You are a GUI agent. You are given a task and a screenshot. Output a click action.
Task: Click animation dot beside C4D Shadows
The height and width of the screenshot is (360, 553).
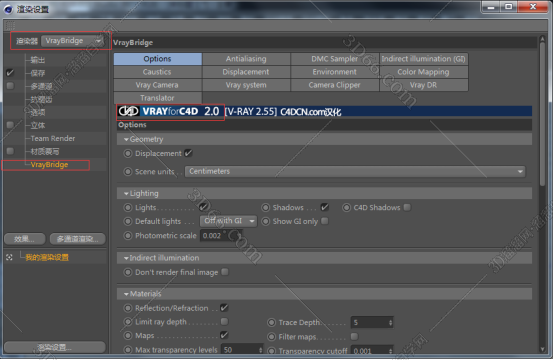(x=346, y=208)
